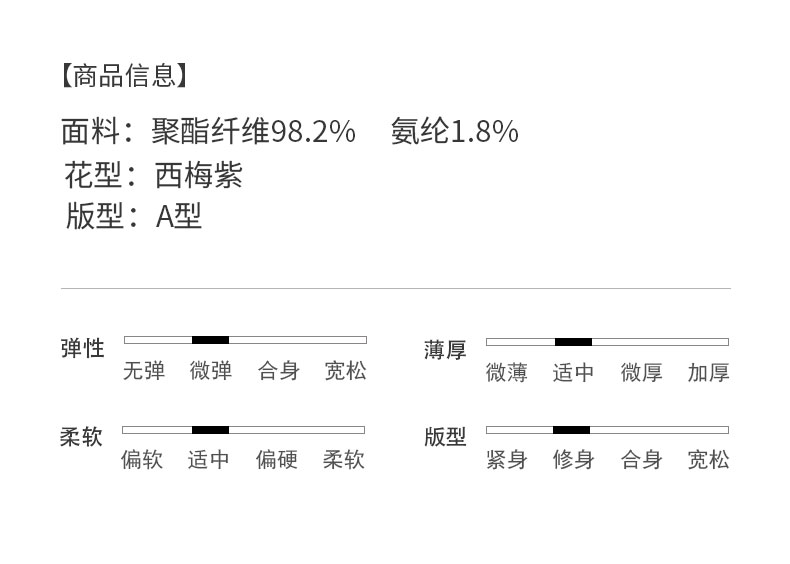This screenshot has height=564, width=790.
Task: Click the A型 fit value text
Action: coord(179,216)
